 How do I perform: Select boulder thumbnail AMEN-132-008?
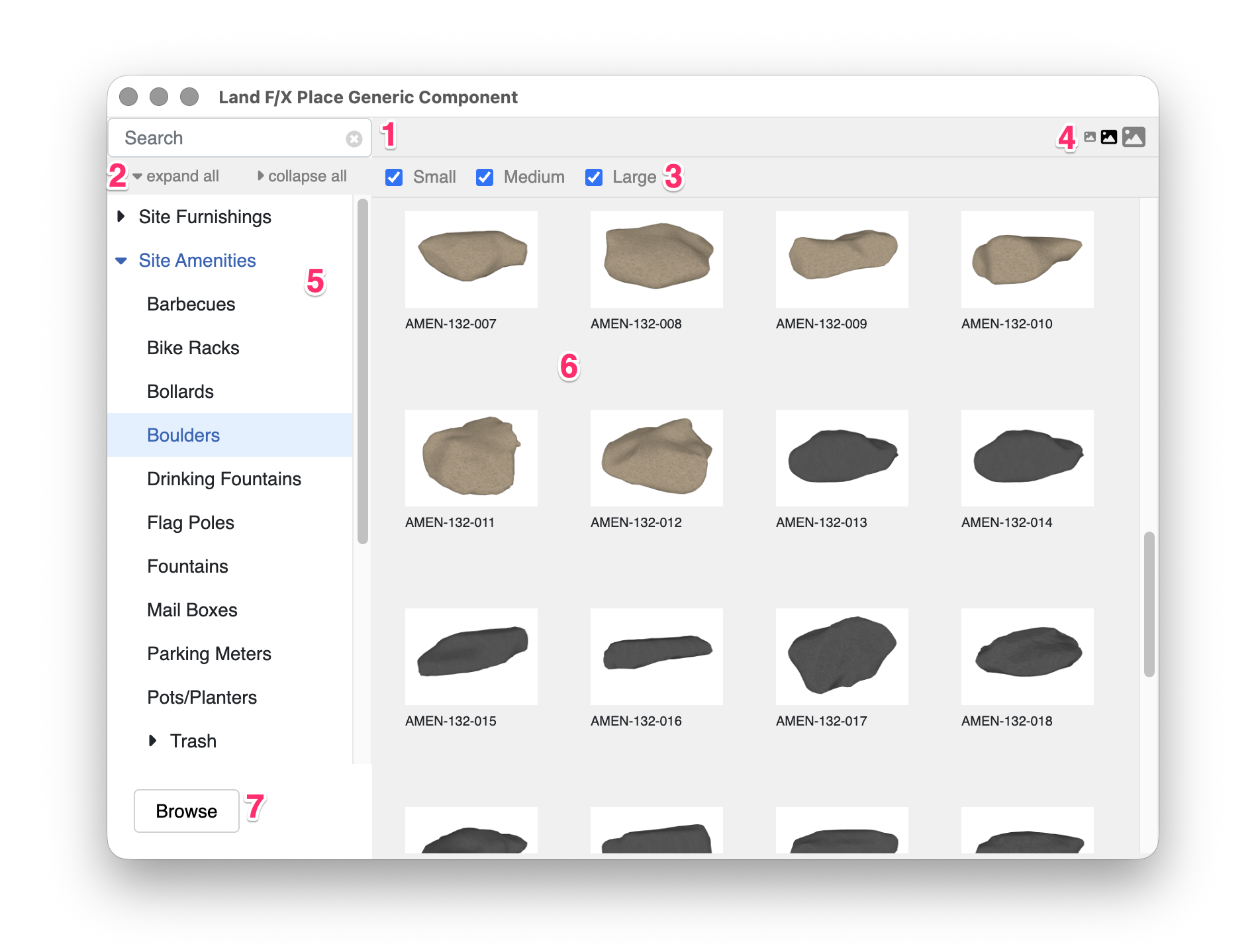pyautogui.click(x=657, y=260)
